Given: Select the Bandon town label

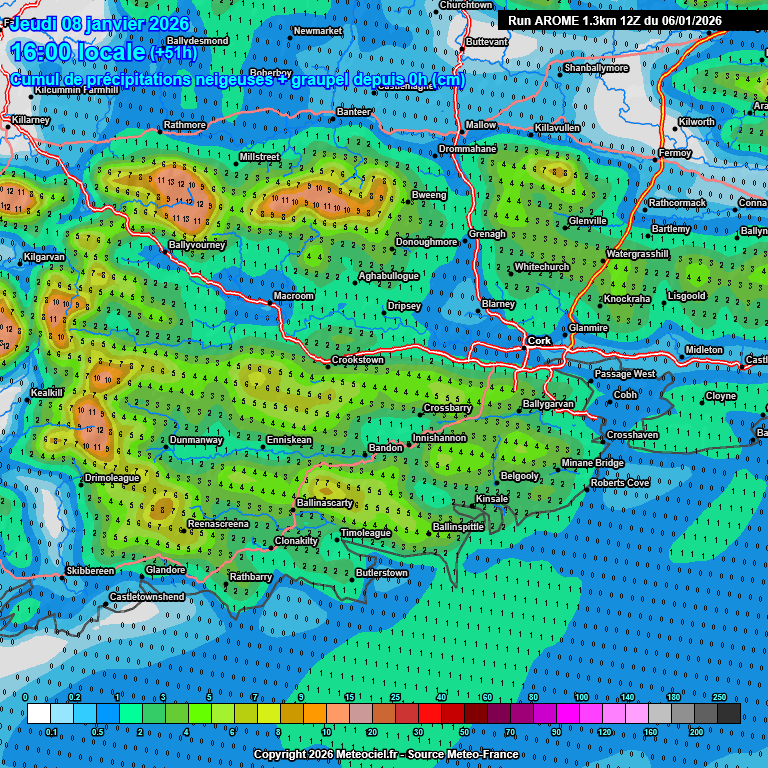Looking at the screenshot, I should pos(385,448).
